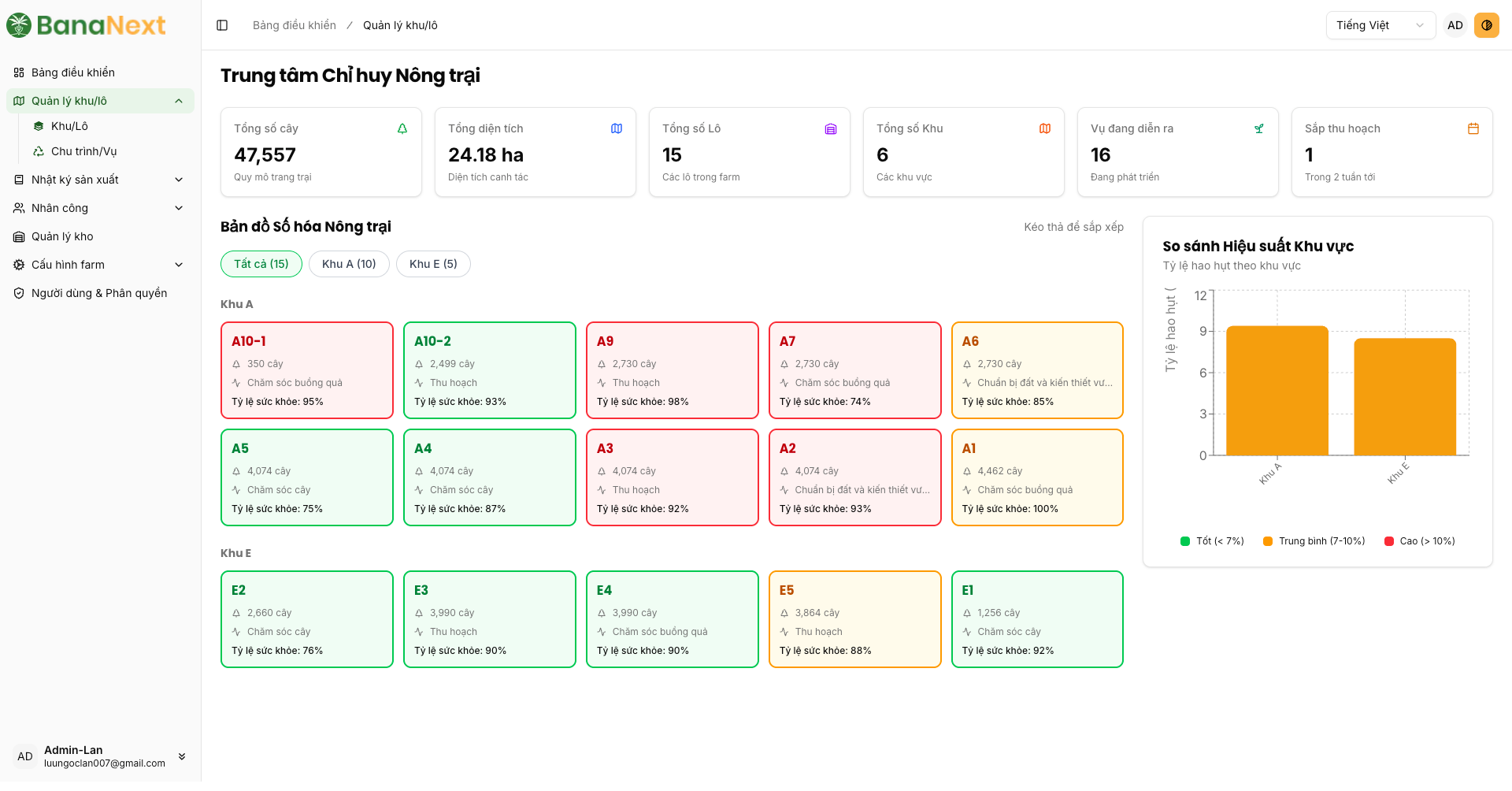Image resolution: width=1512 pixels, height=791 pixels.
Task: Open Bảng điều khiển from the breadcrumb
Action: [294, 25]
